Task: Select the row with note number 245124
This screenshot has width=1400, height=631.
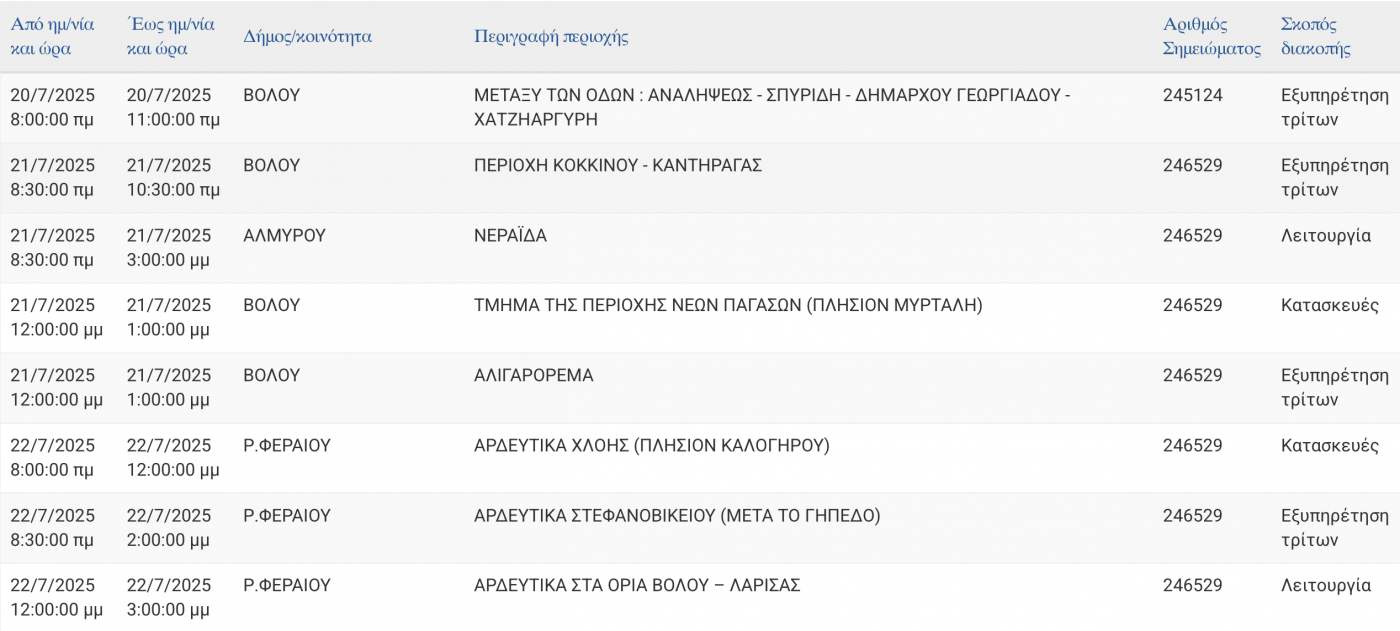Action: click(x=700, y=108)
